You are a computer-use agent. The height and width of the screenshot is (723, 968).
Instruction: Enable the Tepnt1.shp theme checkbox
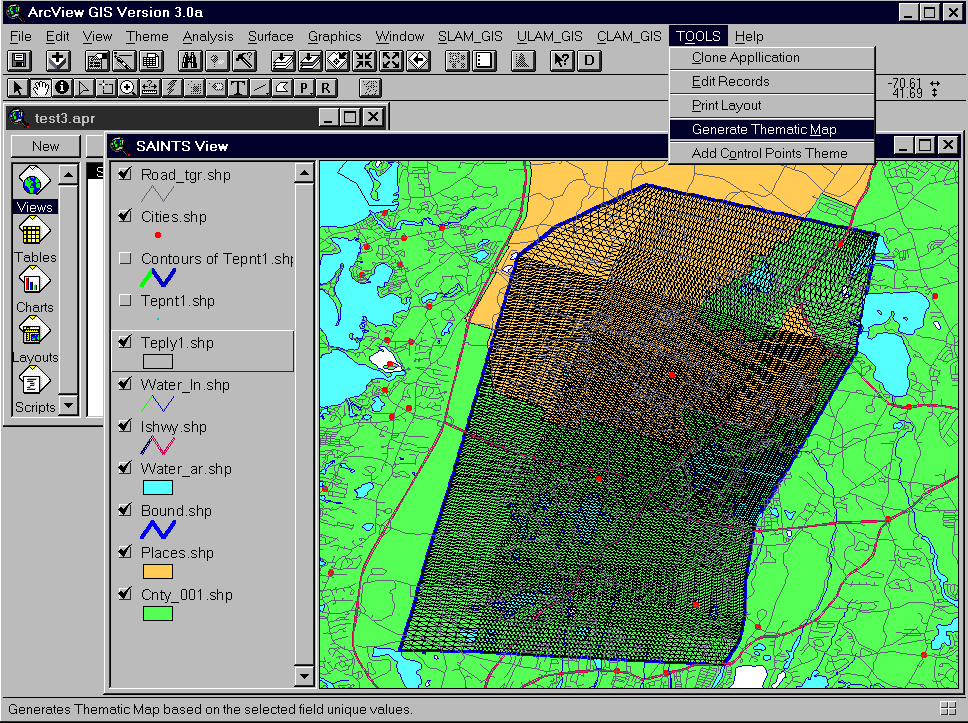[x=125, y=301]
